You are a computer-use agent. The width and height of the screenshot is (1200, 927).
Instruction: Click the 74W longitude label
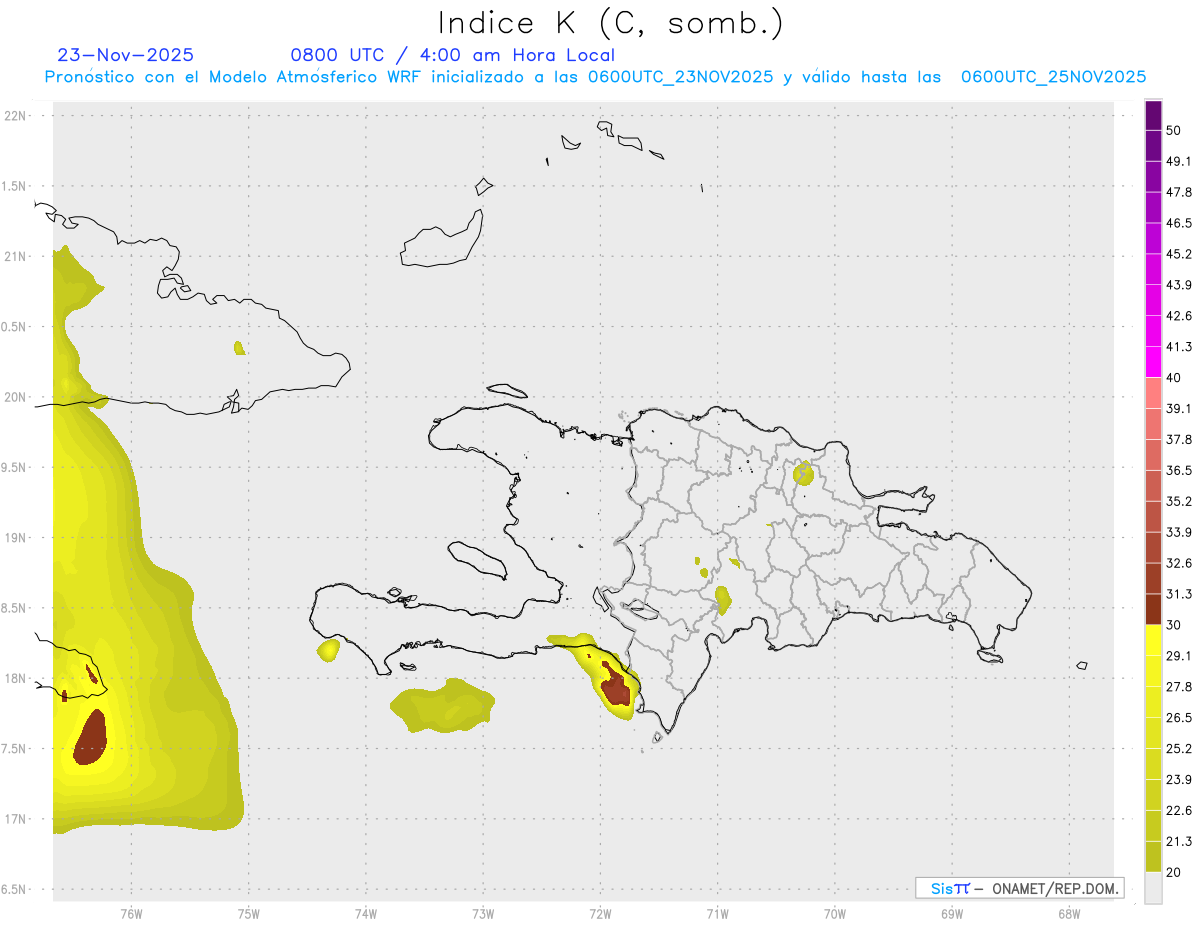click(366, 913)
